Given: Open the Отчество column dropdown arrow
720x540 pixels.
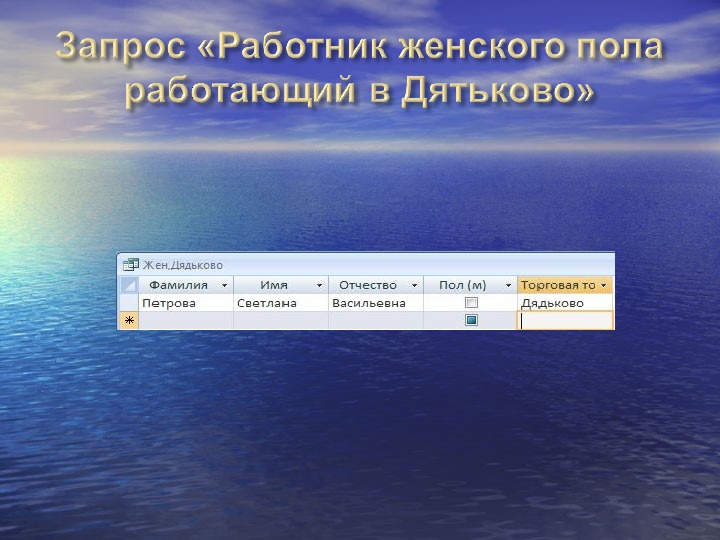Looking at the screenshot, I should point(414,286).
